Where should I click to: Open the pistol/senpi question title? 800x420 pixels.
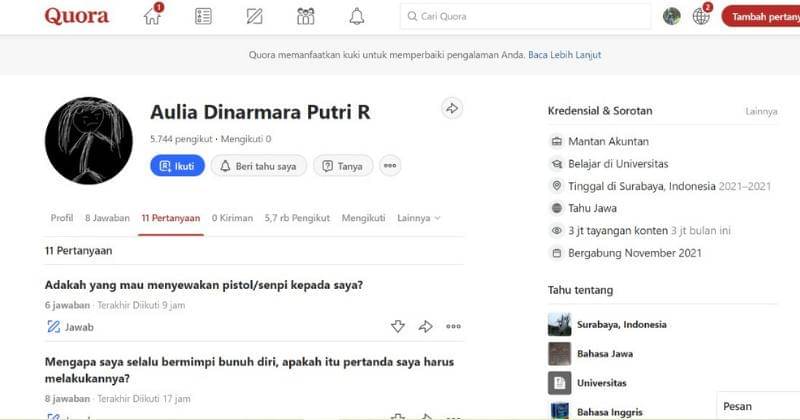click(x=204, y=285)
